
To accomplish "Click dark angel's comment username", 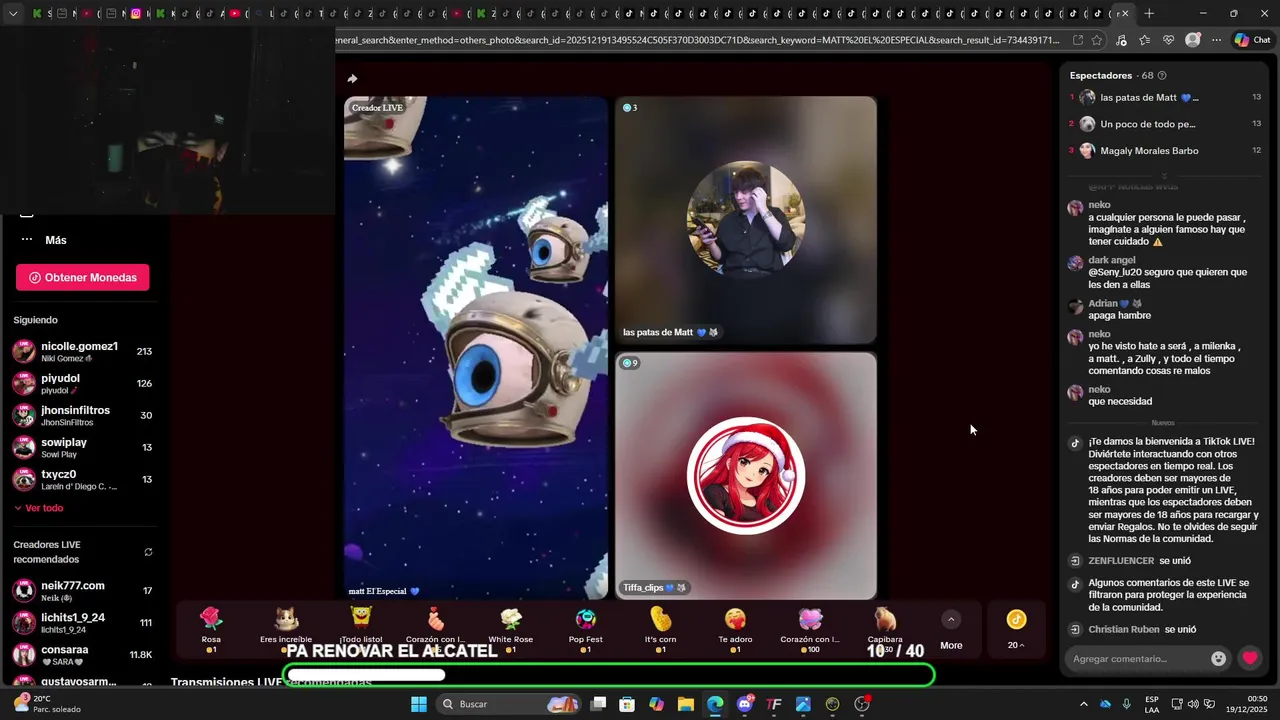I will [1112, 260].
